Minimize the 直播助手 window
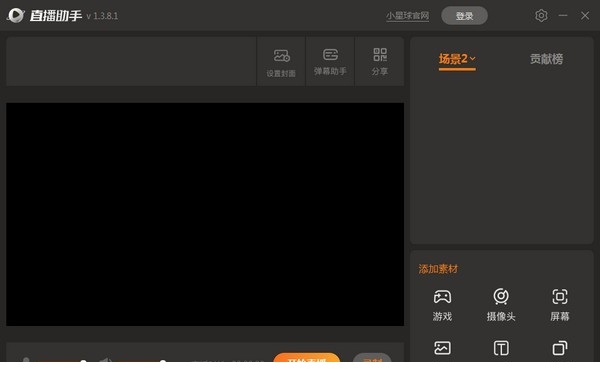600x376 pixels. click(x=563, y=16)
